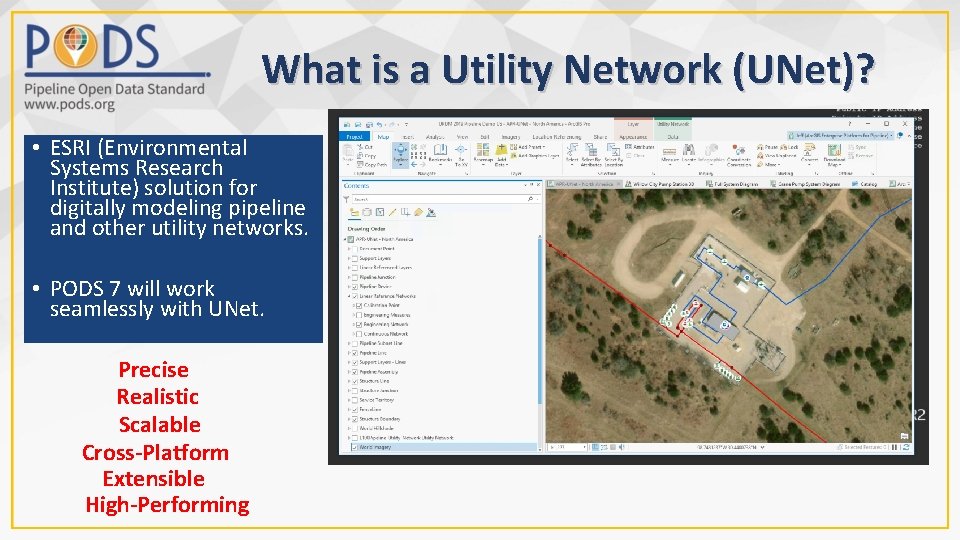Open Select By Attributes
This screenshot has width=960, height=540.
pos(591,155)
